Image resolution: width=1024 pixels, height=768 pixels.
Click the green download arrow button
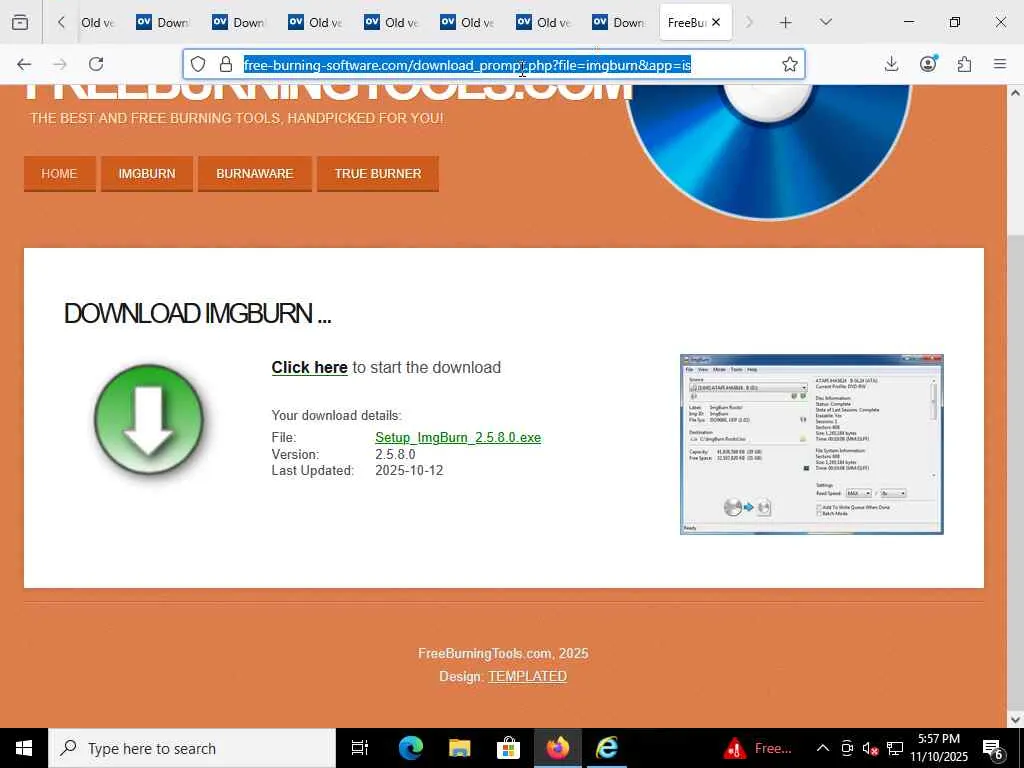[149, 419]
